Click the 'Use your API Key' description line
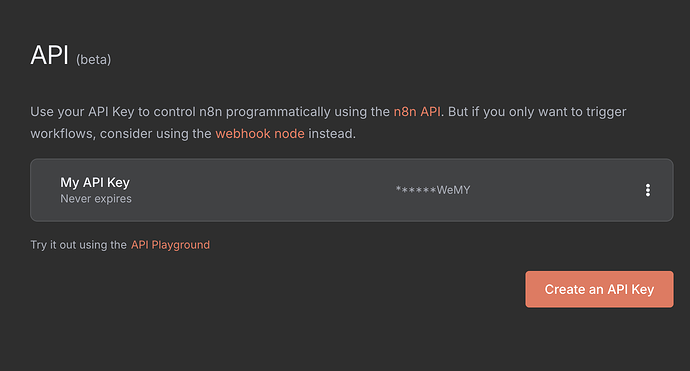 point(328,112)
